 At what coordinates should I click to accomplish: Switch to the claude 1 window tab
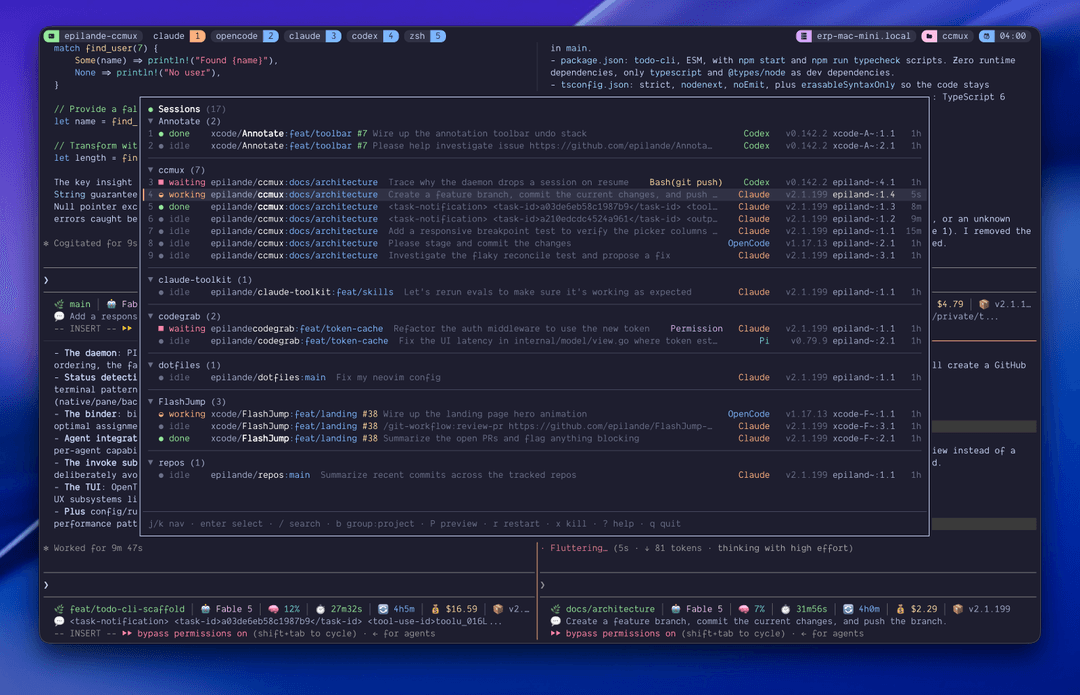pyautogui.click(x=178, y=36)
